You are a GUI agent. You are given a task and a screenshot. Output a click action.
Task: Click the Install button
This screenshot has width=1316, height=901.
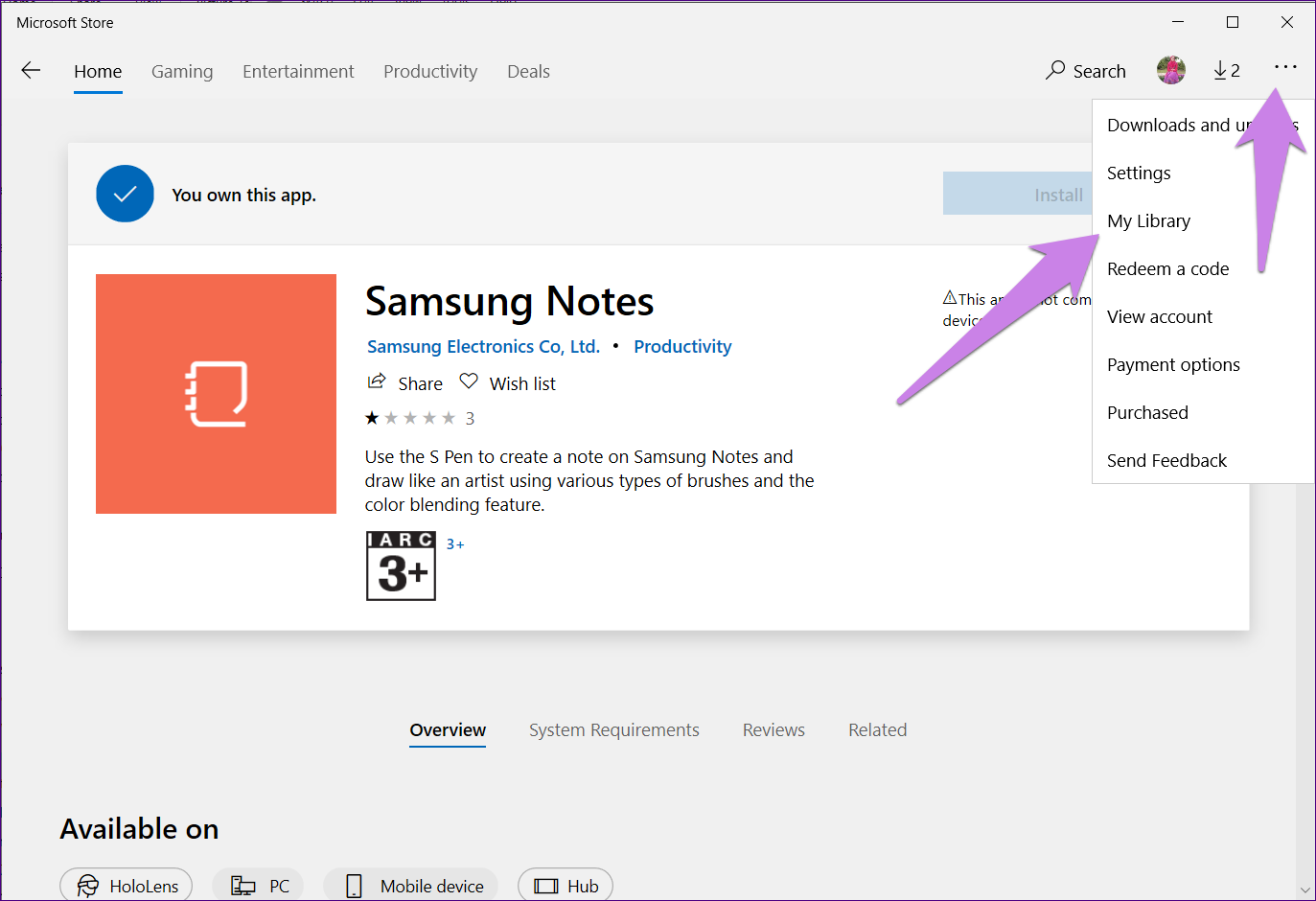[x=1057, y=194]
